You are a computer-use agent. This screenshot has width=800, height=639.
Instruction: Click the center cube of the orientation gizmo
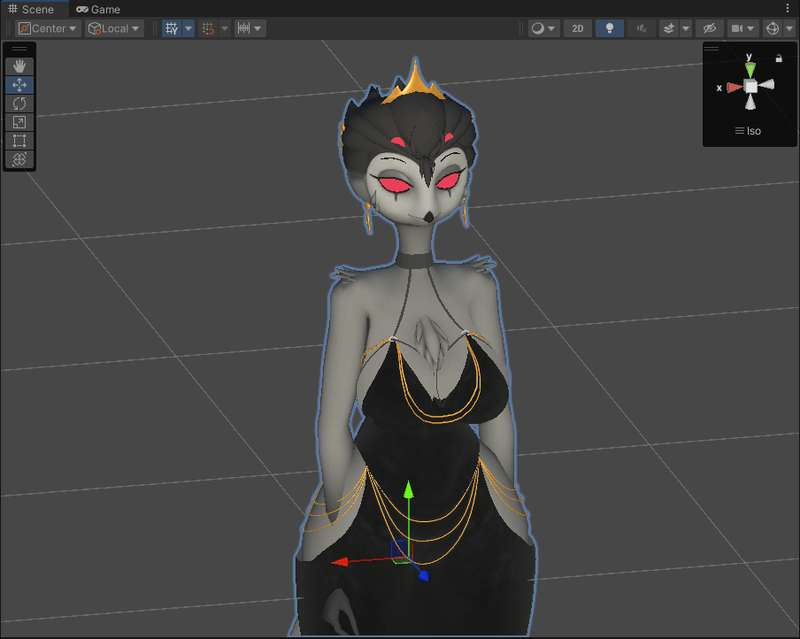(751, 86)
